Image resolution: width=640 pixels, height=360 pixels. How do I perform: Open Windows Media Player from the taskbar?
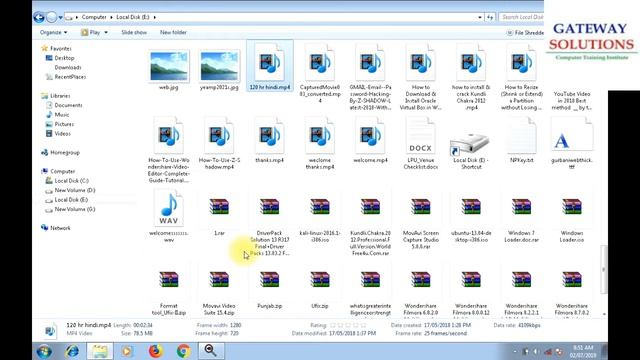127,351
